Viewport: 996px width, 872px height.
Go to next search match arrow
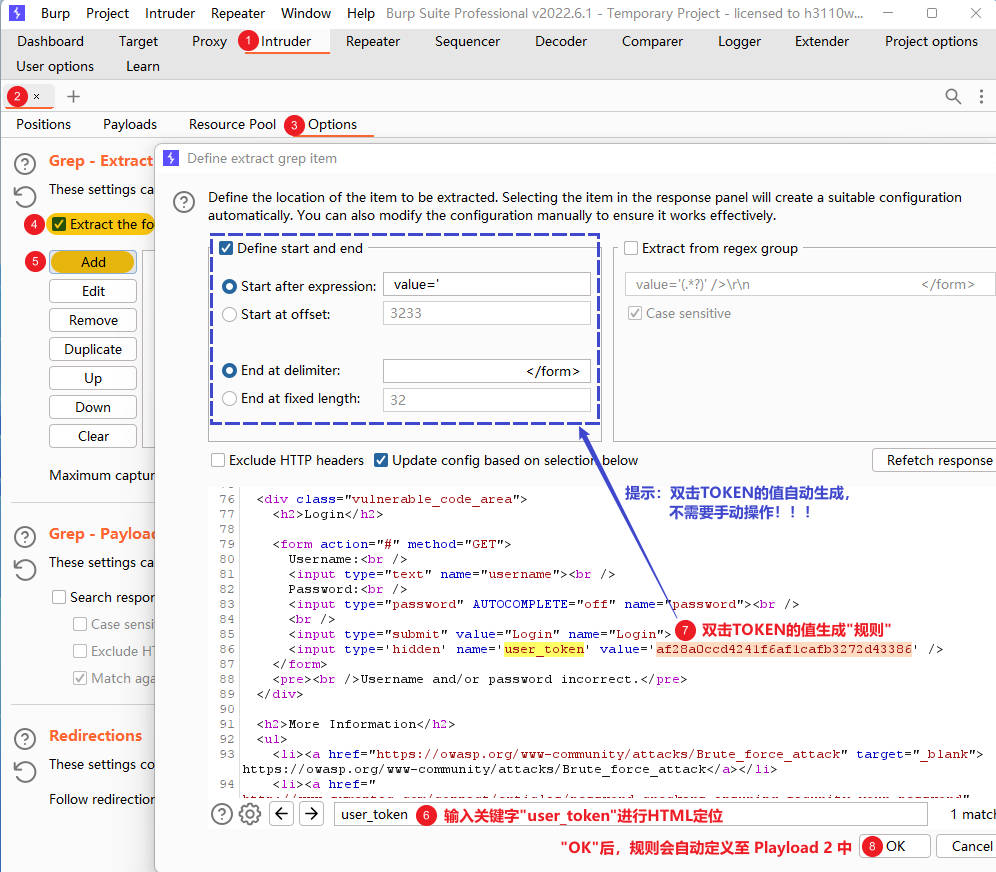coord(311,814)
